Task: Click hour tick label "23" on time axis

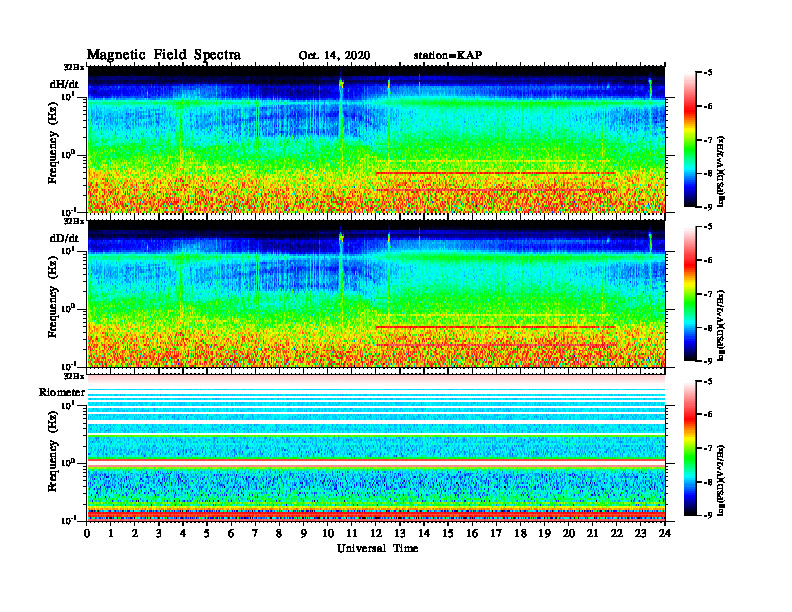Action: [640, 534]
